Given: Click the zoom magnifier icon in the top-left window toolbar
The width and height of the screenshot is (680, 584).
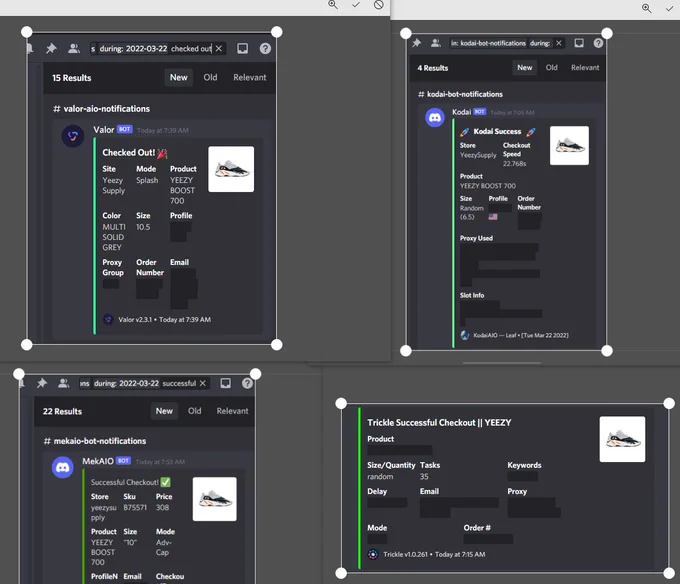Looking at the screenshot, I should pyautogui.click(x=333, y=5).
